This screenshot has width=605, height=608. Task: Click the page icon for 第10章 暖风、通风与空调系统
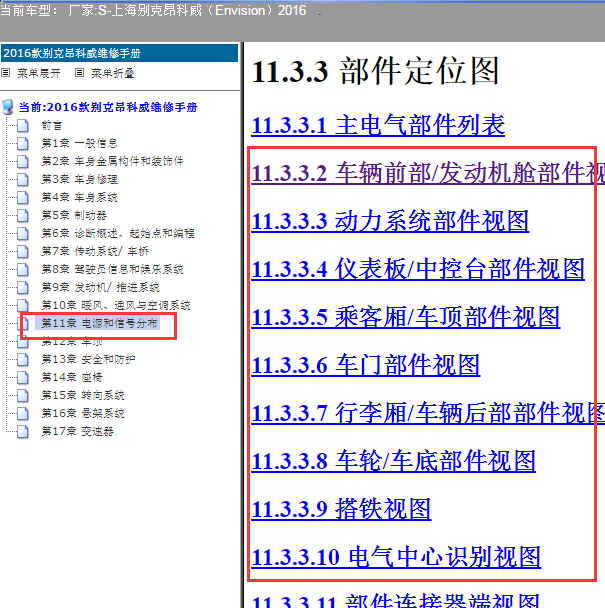tap(22, 305)
